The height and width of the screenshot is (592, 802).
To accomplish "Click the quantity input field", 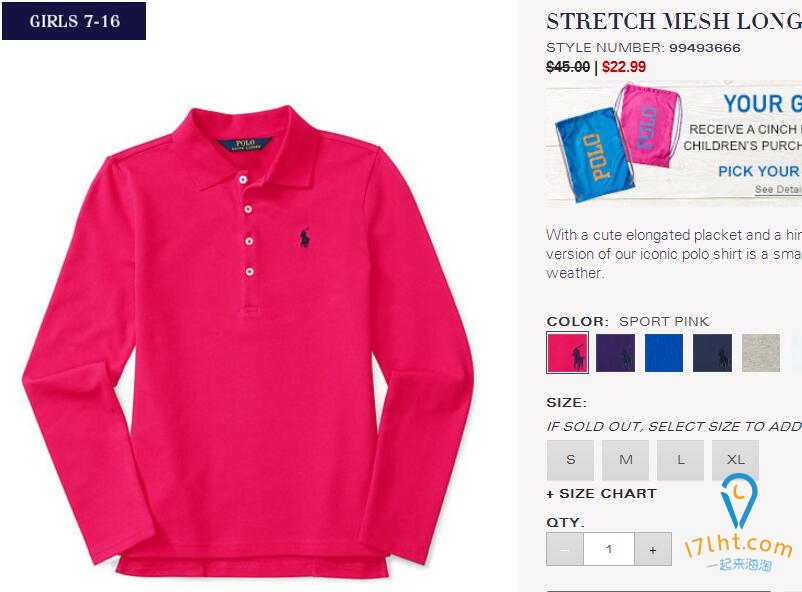I will 609,549.
